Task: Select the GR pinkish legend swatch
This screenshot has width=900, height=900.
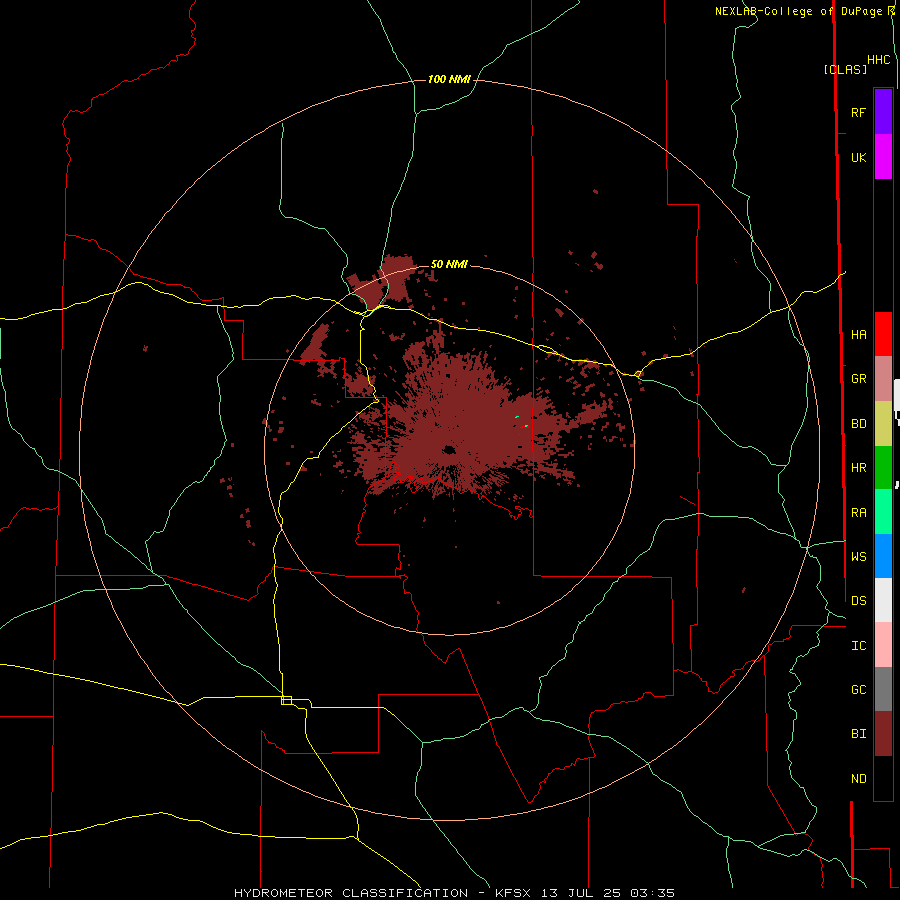Action: (883, 379)
